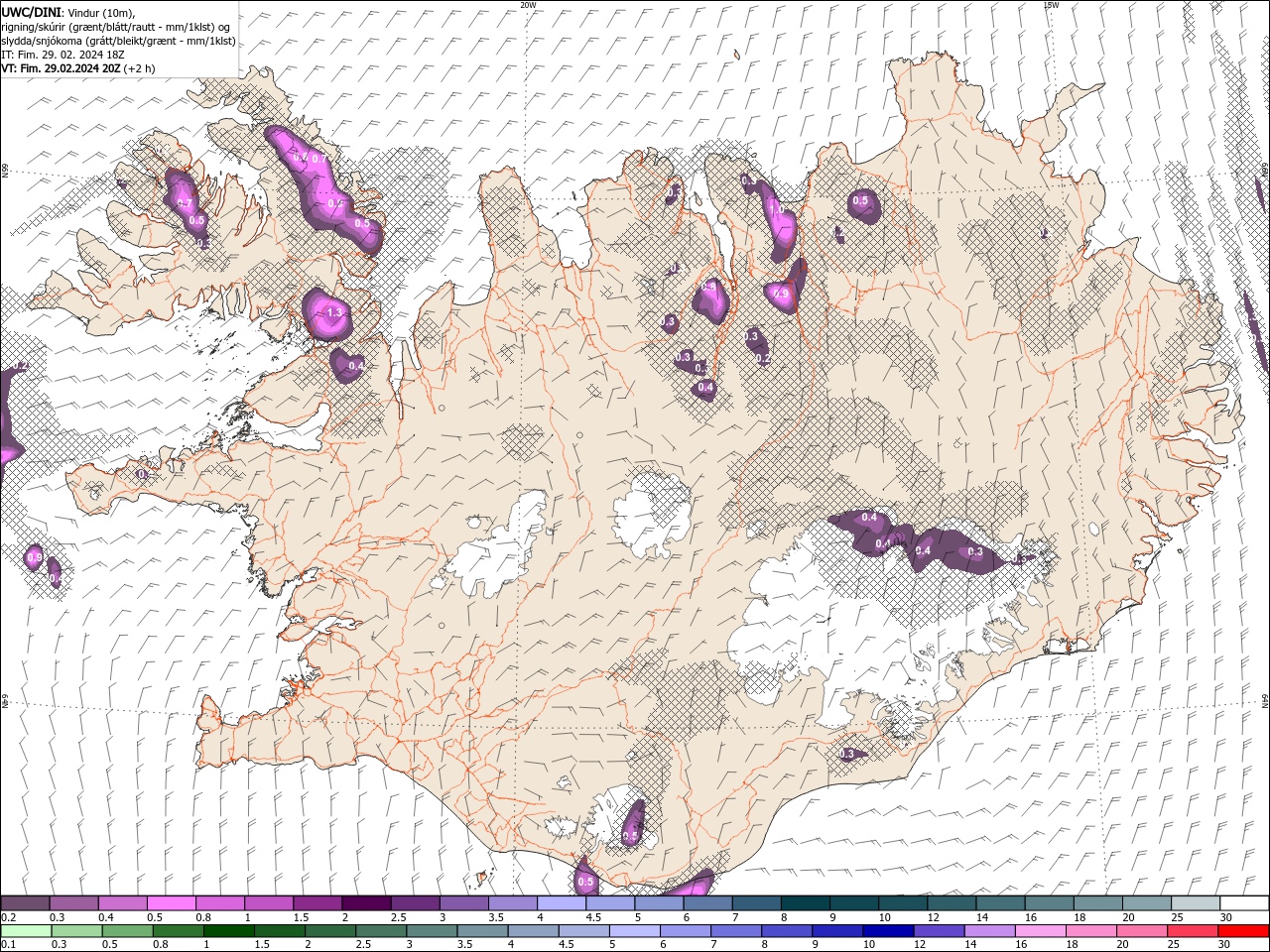Click the '4.5' label under the upper legend
Image resolution: width=1270 pixels, height=952 pixels.
[592, 917]
